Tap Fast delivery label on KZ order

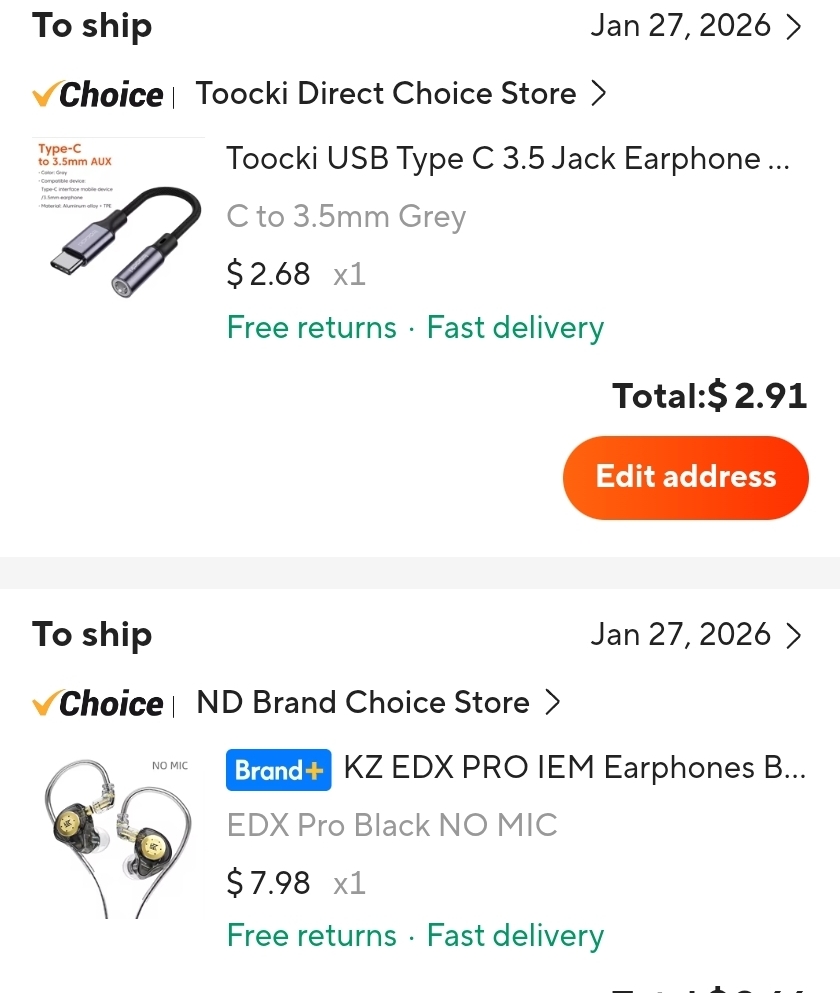(x=515, y=936)
